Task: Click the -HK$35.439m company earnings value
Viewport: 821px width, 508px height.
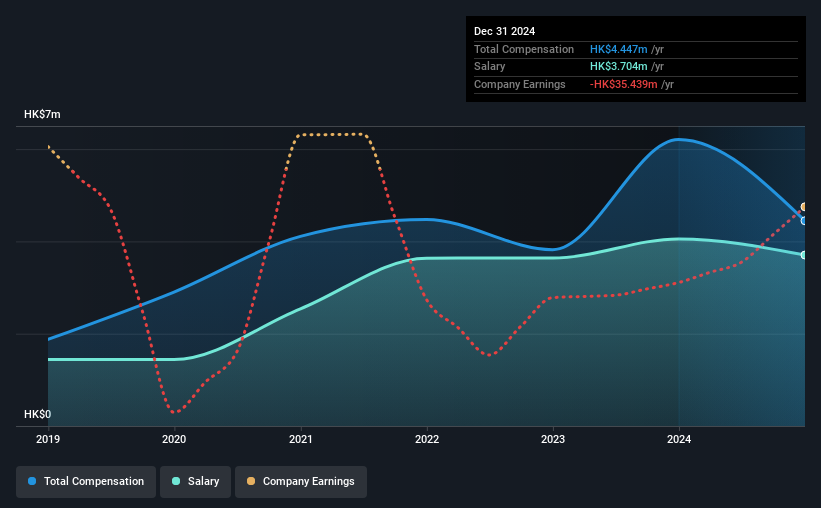Action: click(x=623, y=84)
